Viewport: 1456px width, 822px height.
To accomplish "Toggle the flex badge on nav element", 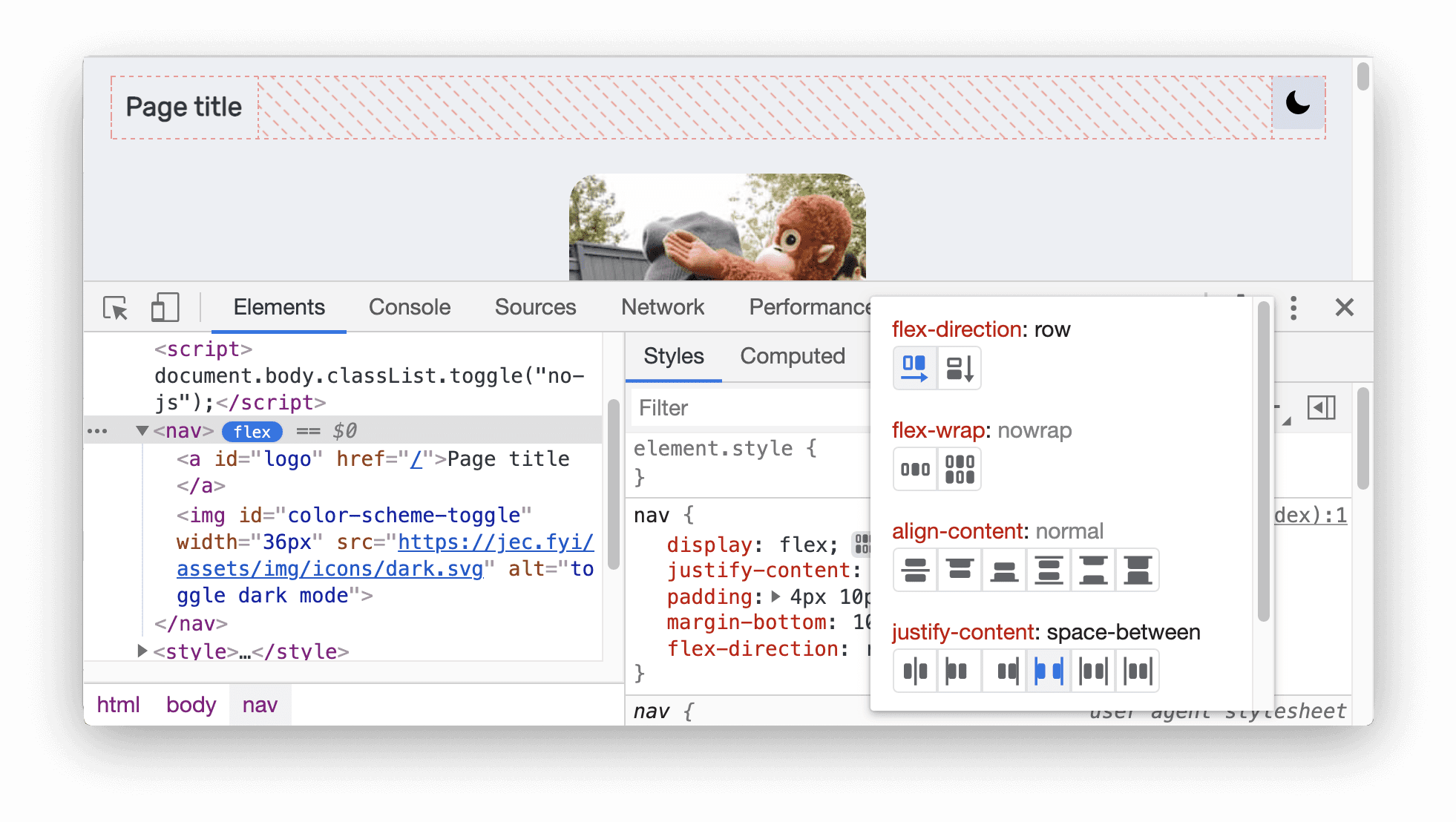I will point(249,431).
